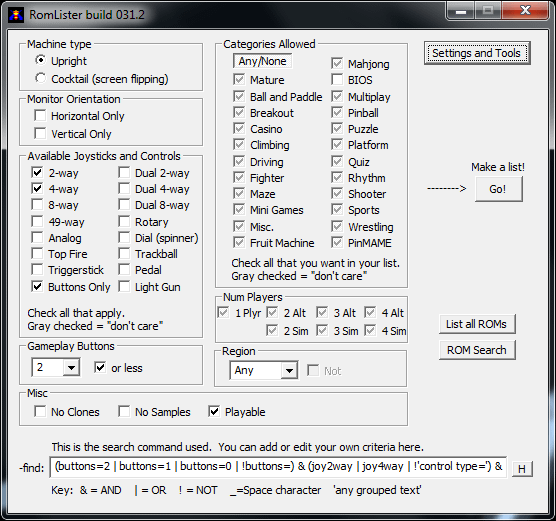Toggle the Fruit Machine category checkbox
Viewport: 556px width, 521px height.
pos(239,243)
